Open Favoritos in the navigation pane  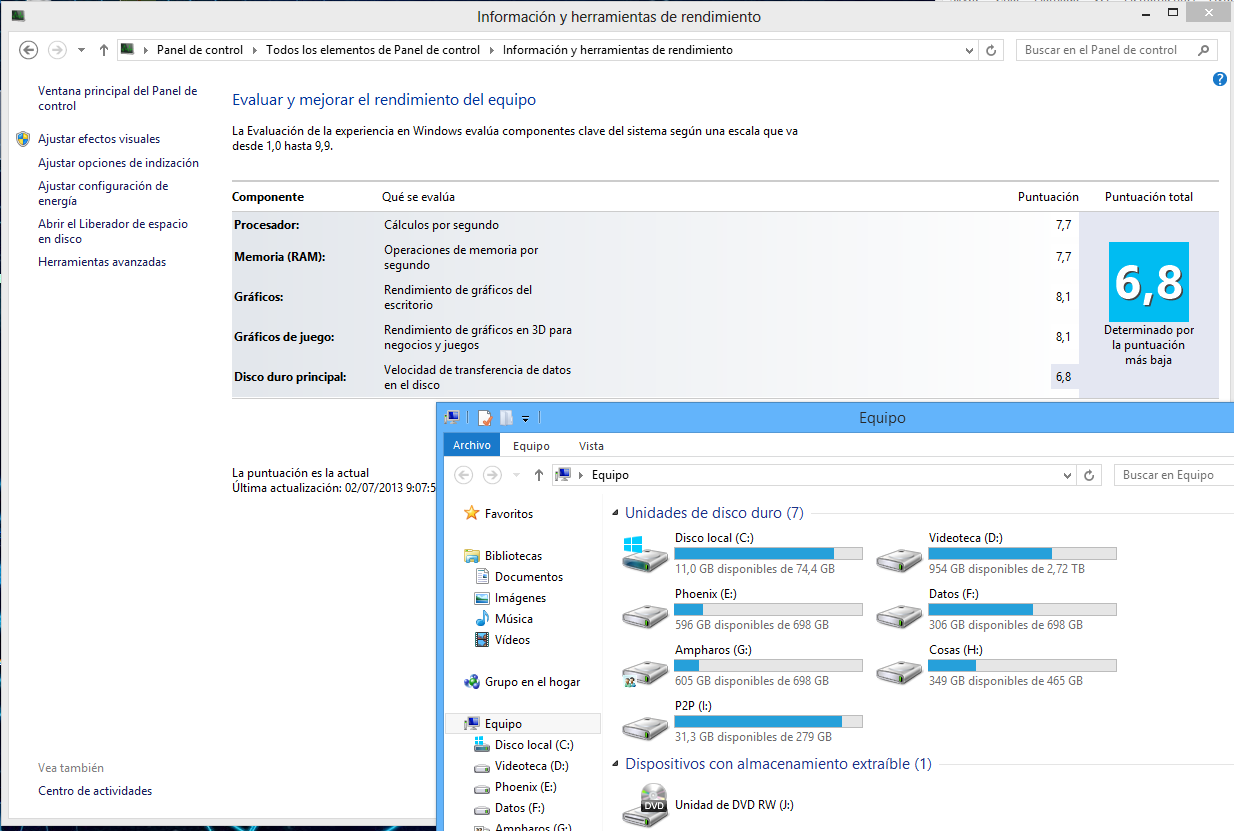tap(509, 514)
